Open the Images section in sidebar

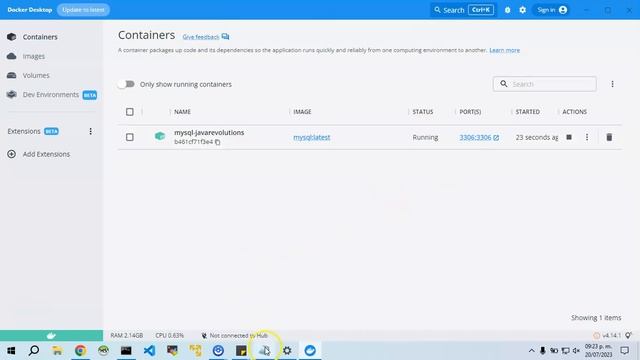click(33, 56)
